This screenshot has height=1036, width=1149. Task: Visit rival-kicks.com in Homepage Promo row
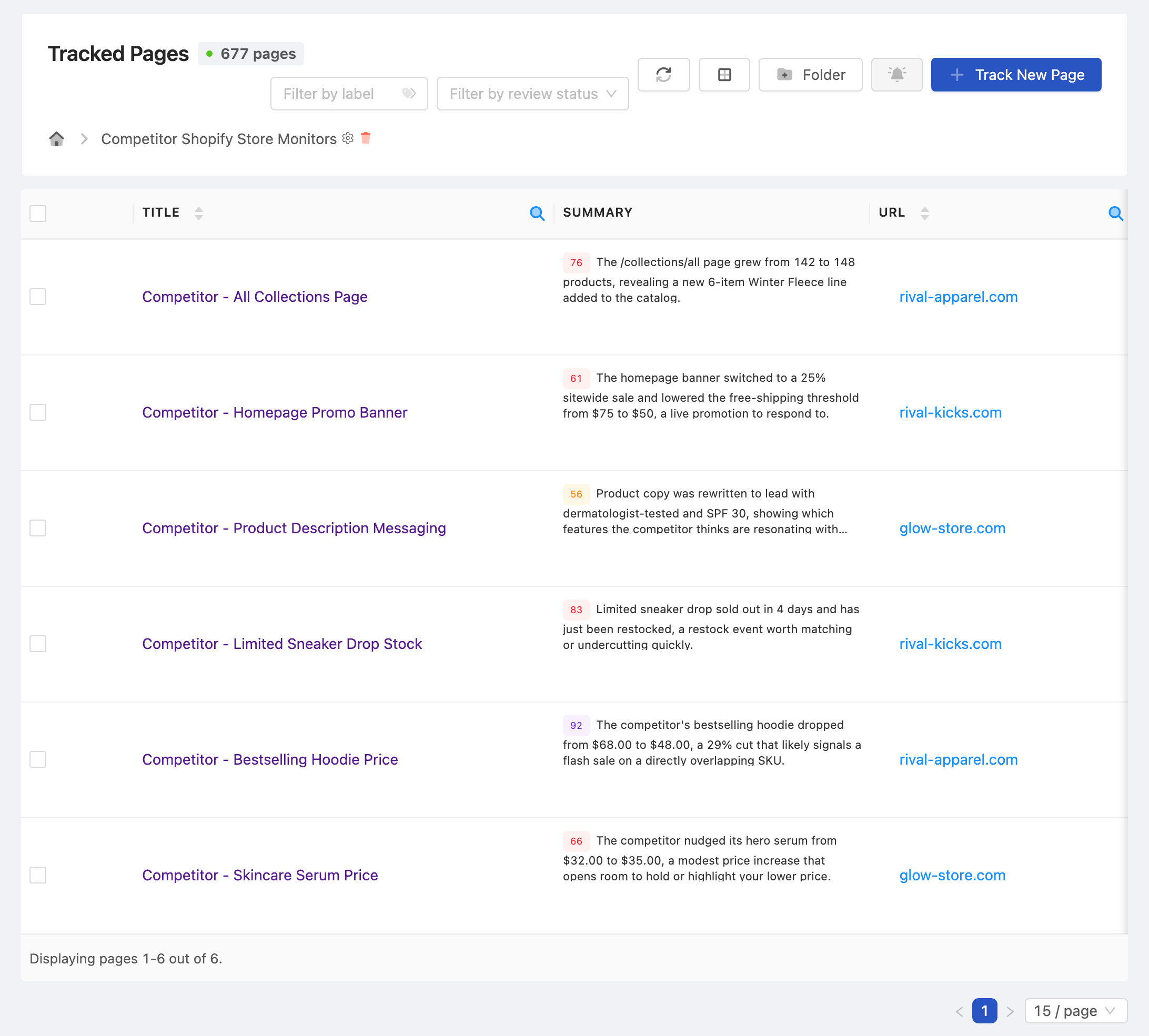950,412
